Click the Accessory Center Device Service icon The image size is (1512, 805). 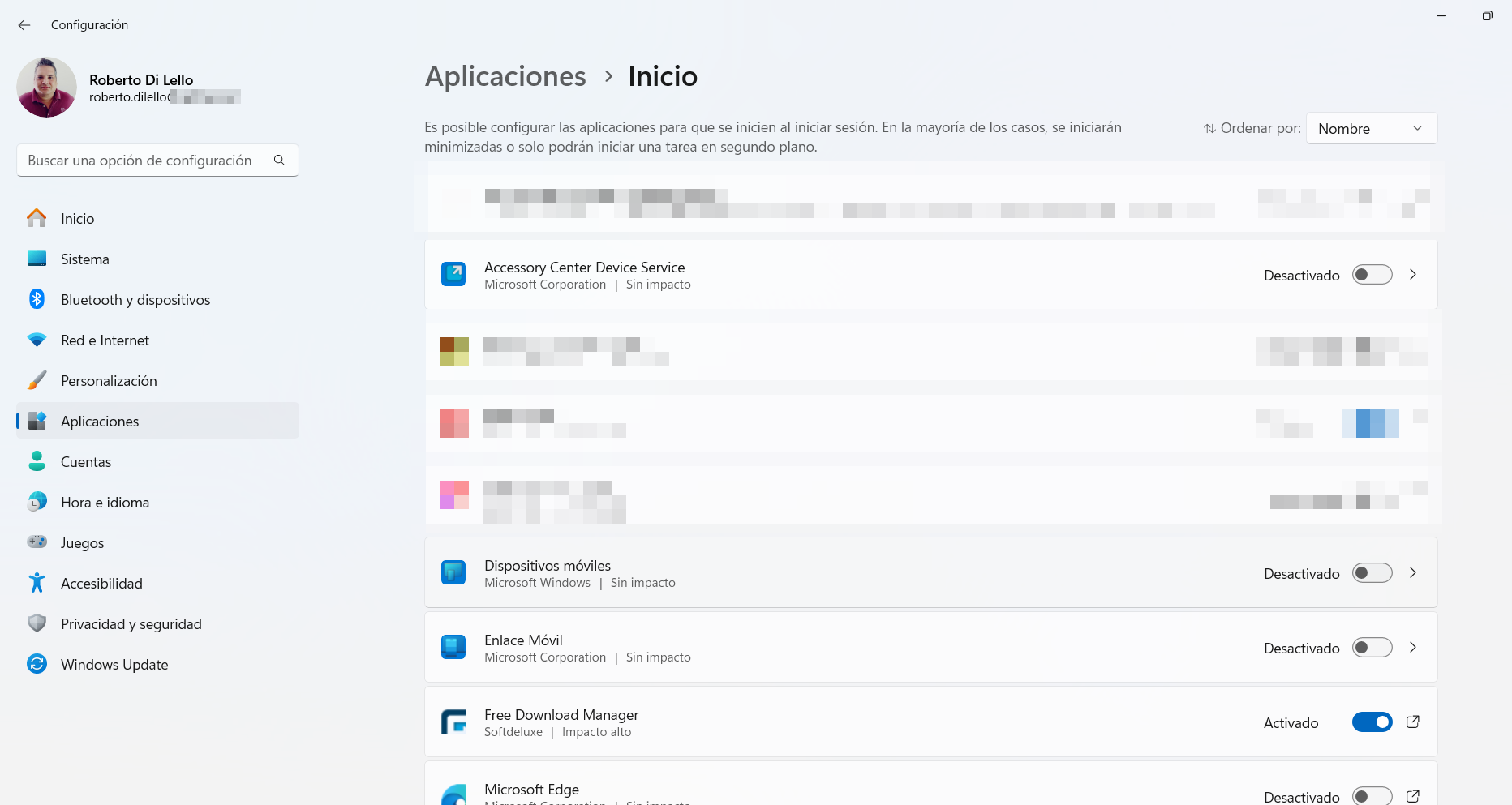[x=453, y=274]
